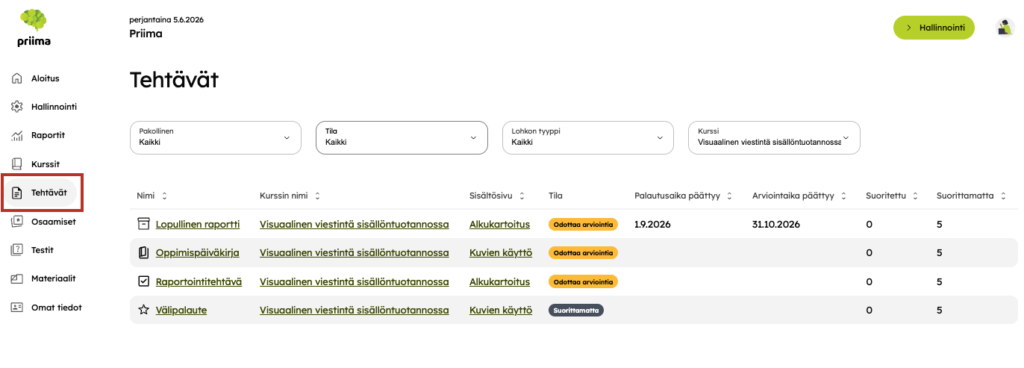Click the Kurssit book icon

(18, 164)
